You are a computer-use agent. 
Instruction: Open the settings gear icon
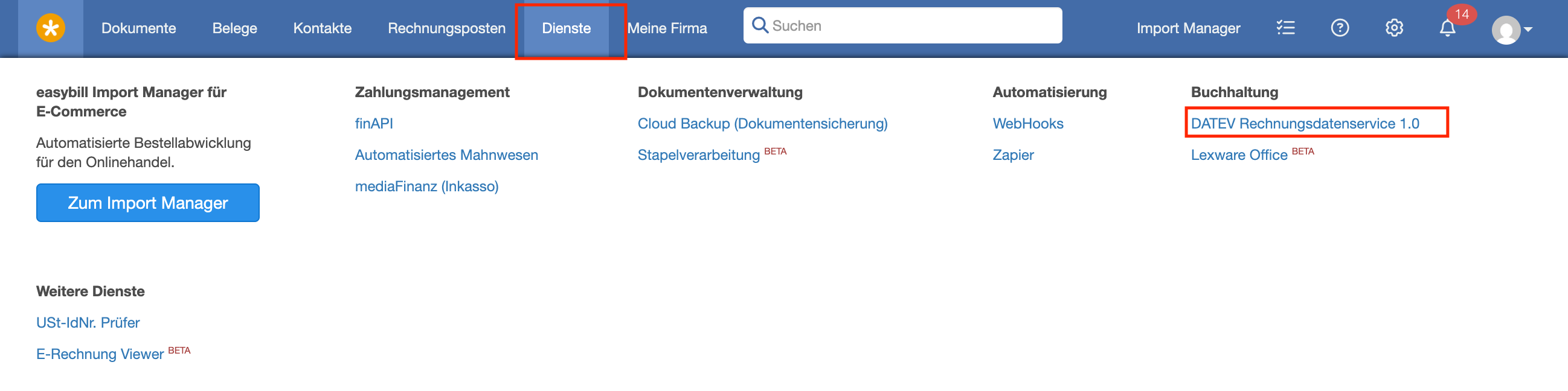(1394, 28)
